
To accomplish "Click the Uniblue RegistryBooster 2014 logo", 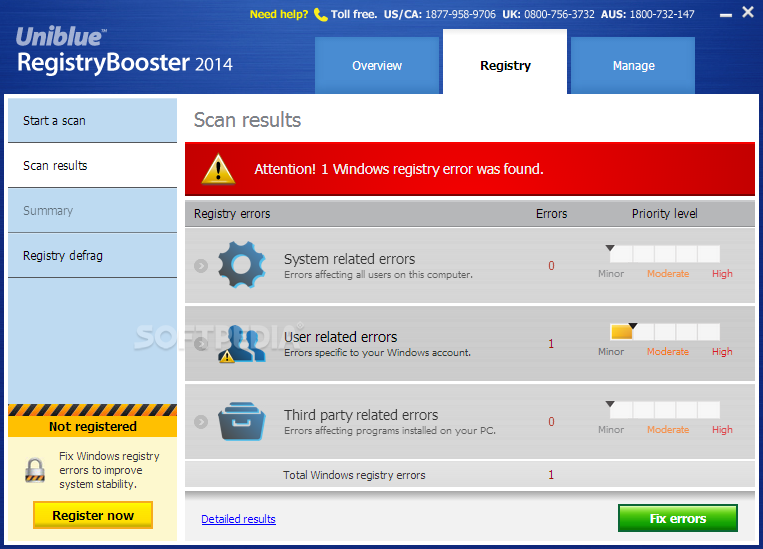I will (125, 51).
